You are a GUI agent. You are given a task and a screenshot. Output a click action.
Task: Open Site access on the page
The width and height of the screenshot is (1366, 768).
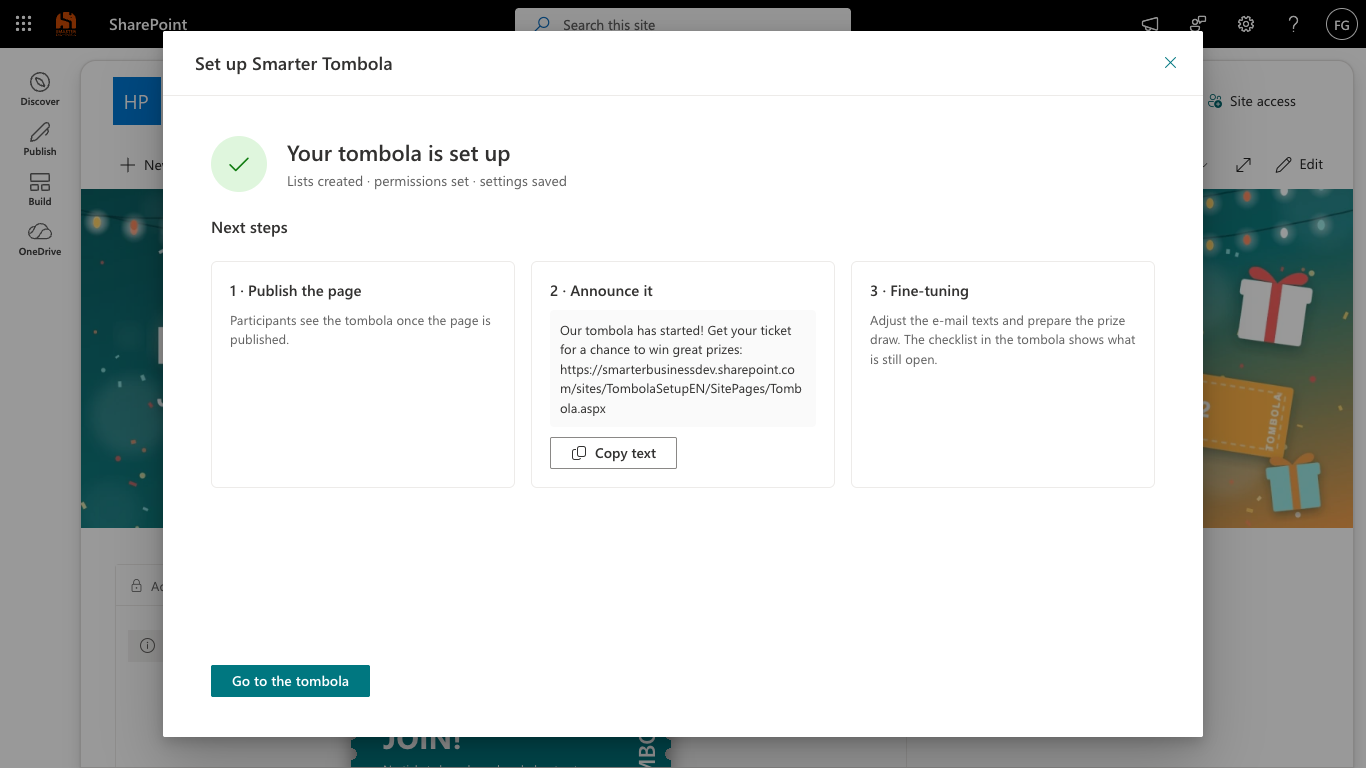pyautogui.click(x=1251, y=101)
